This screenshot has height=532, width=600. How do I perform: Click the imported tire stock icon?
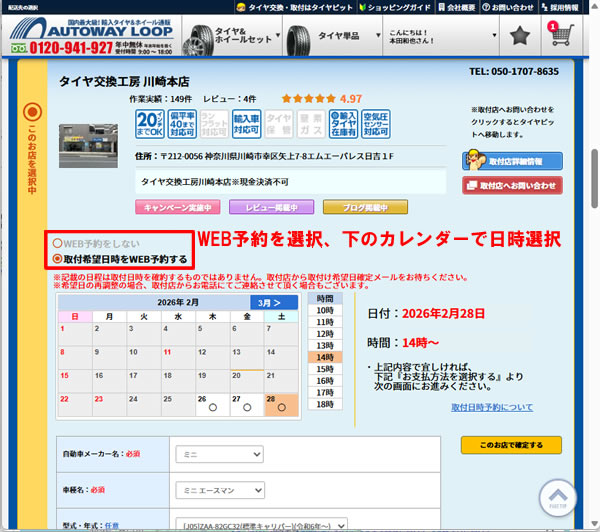[342, 124]
